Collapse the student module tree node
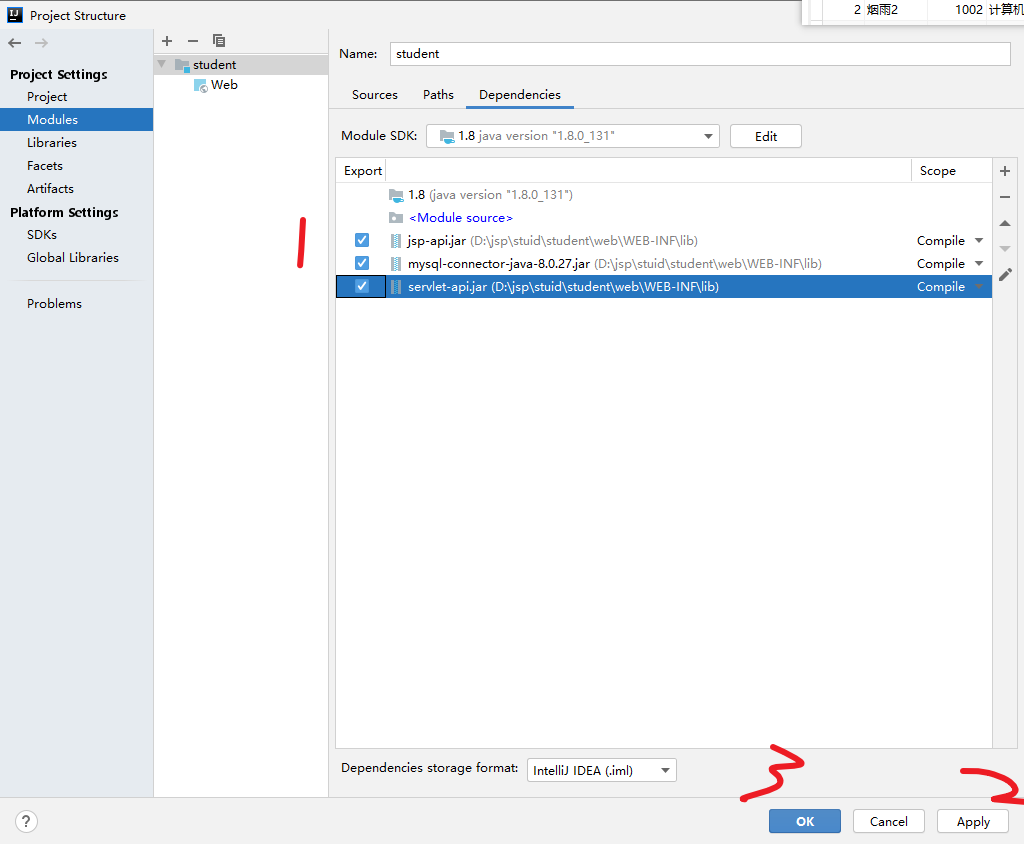This screenshot has height=844, width=1024. (161, 64)
